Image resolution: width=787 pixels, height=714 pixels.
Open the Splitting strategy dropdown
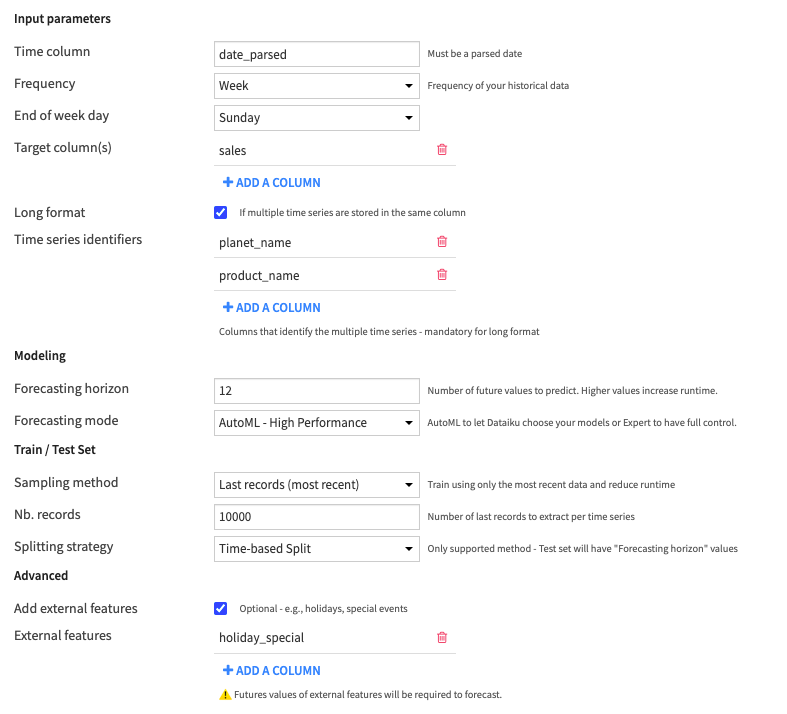tap(316, 549)
